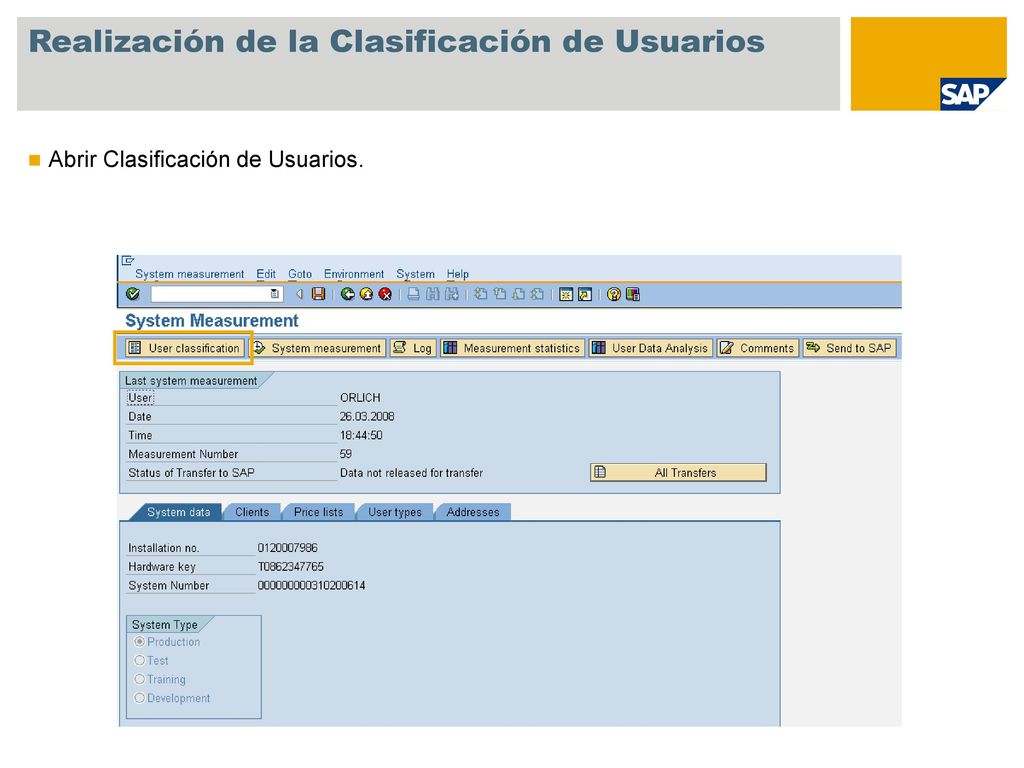This screenshot has height=768, width=1024.
Task: Open Help via the question mark icon
Action: click(613, 294)
